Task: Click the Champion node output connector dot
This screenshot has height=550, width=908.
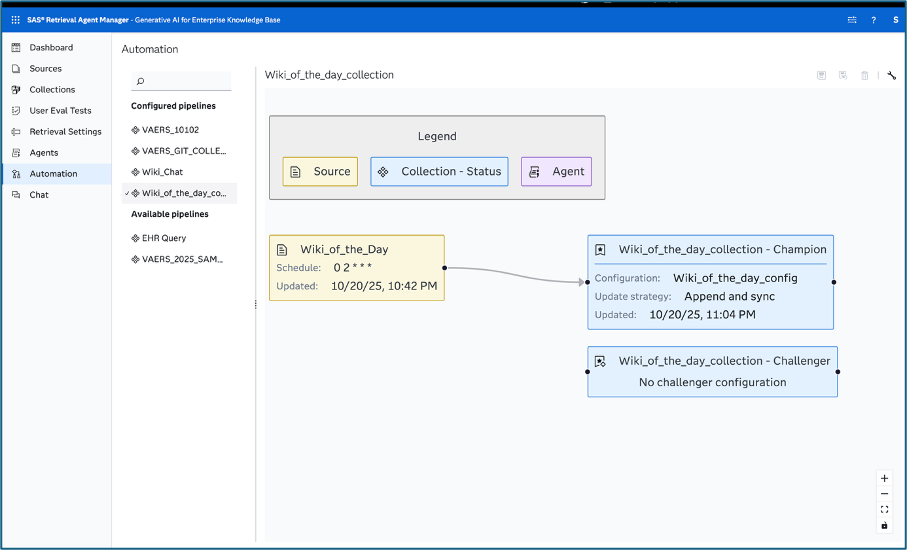Action: pyautogui.click(x=834, y=282)
